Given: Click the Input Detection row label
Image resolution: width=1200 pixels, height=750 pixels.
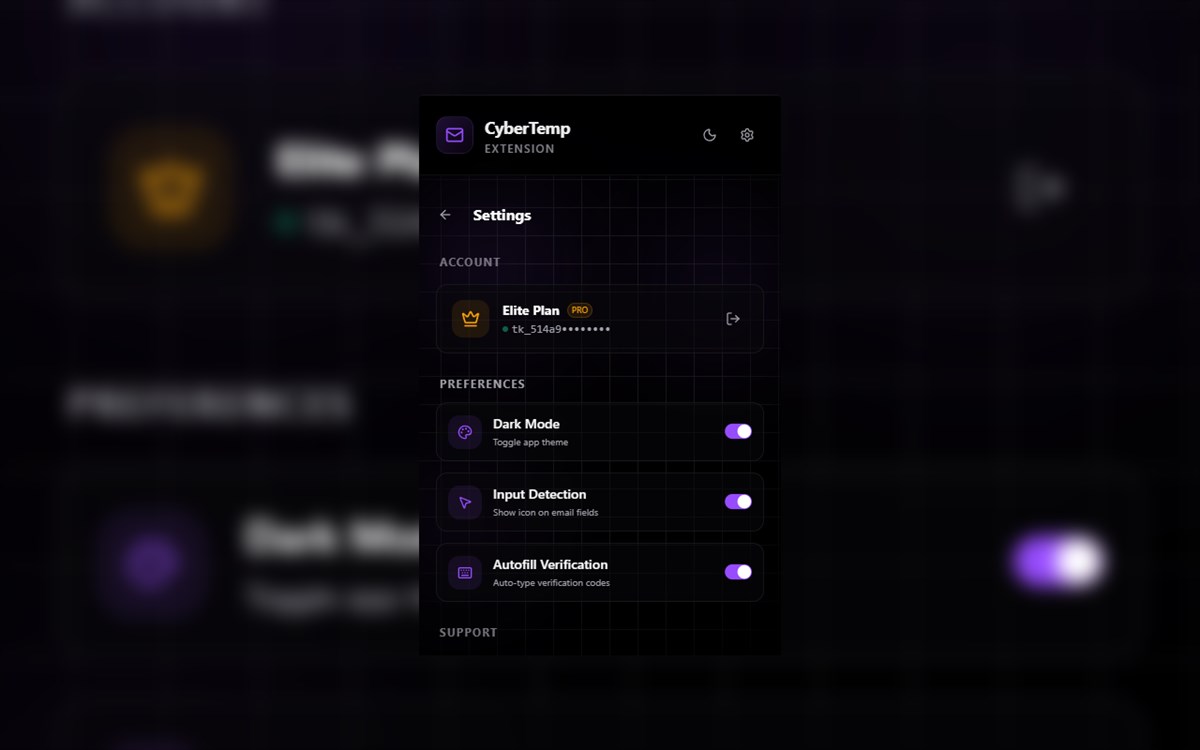Looking at the screenshot, I should [x=540, y=494].
